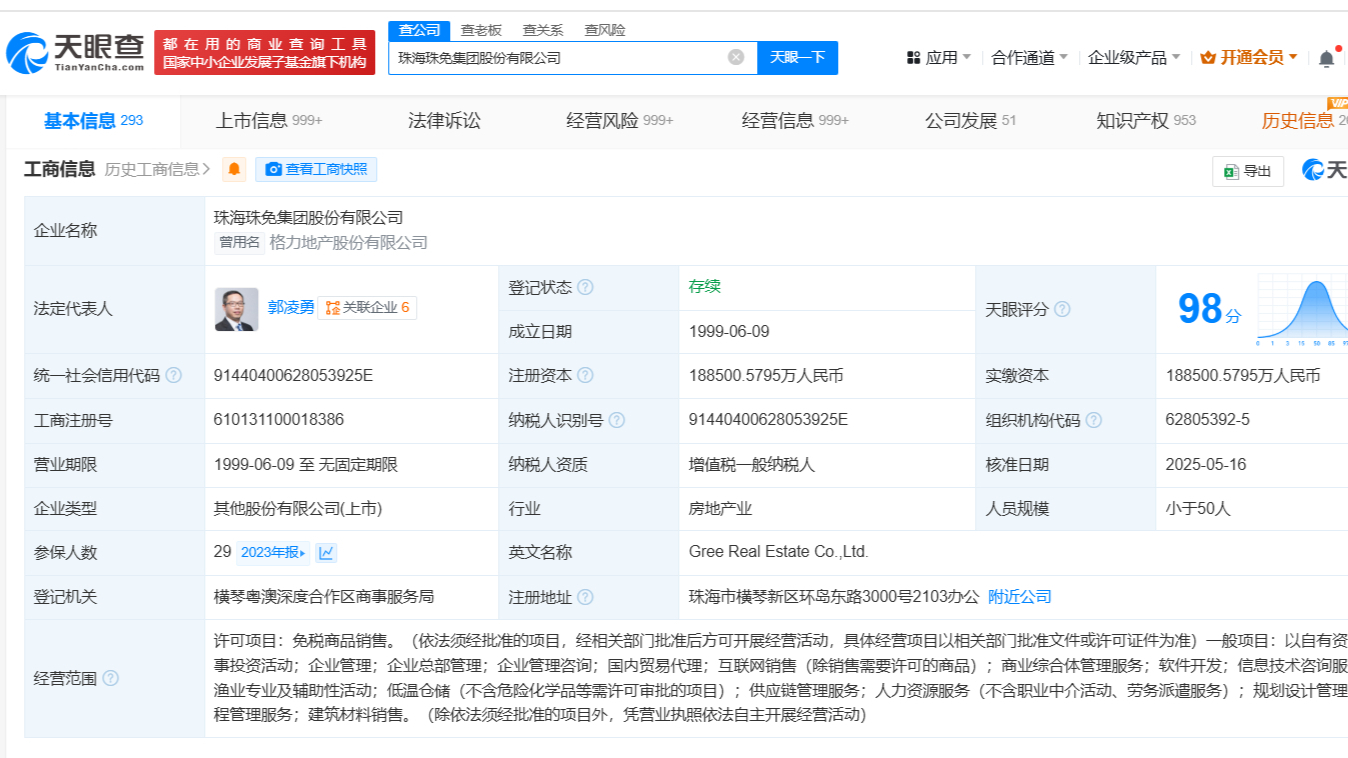
Task: Open the trend chart icon for 参保人数
Action: click(327, 553)
